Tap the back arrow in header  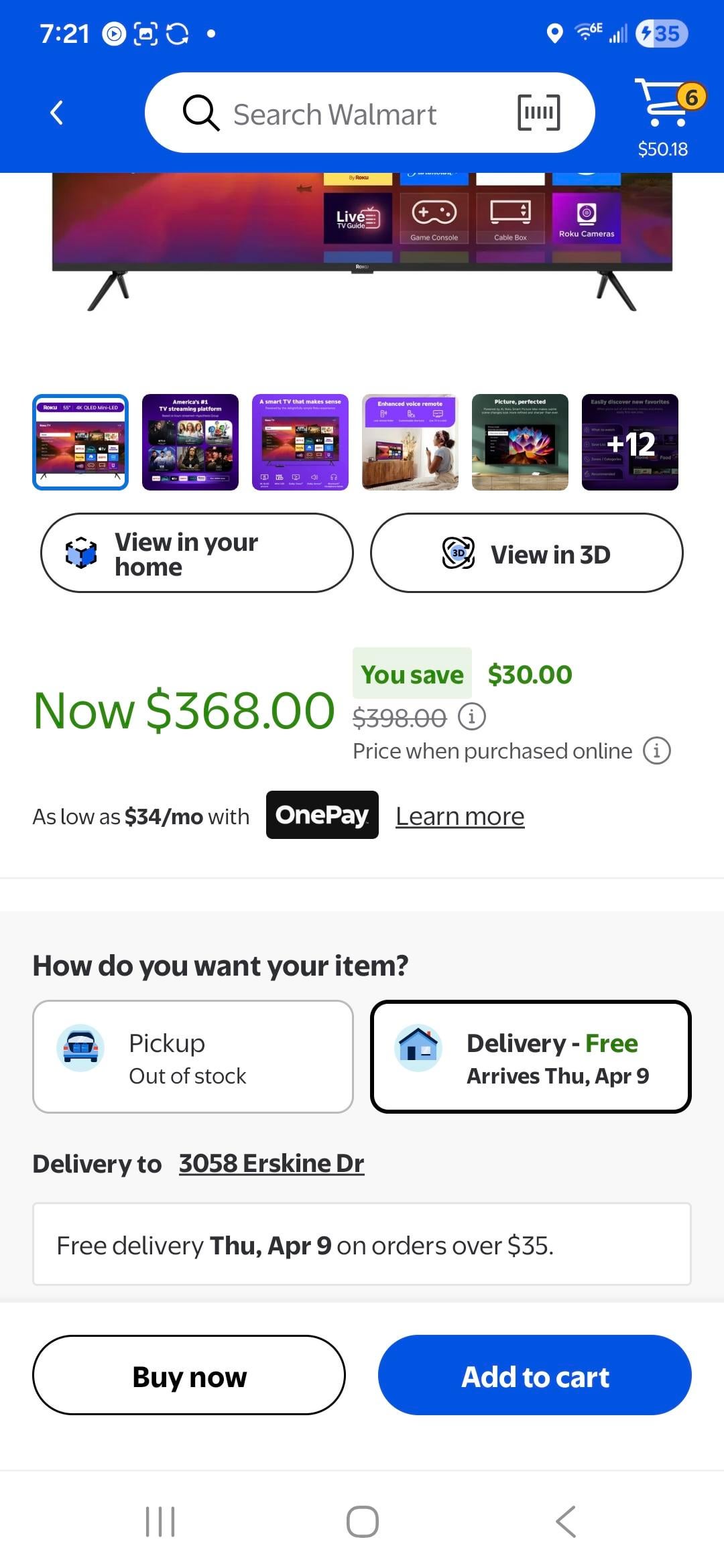(57, 113)
